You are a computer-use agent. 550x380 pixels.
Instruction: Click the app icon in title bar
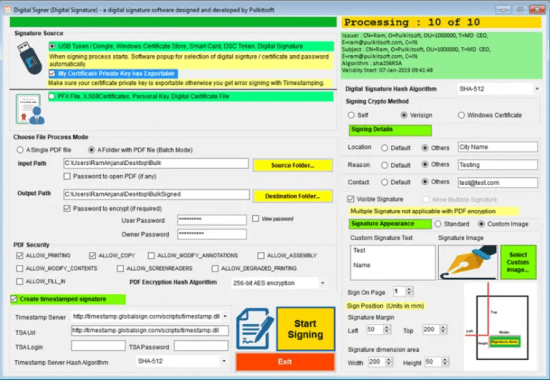pyautogui.click(x=7, y=10)
